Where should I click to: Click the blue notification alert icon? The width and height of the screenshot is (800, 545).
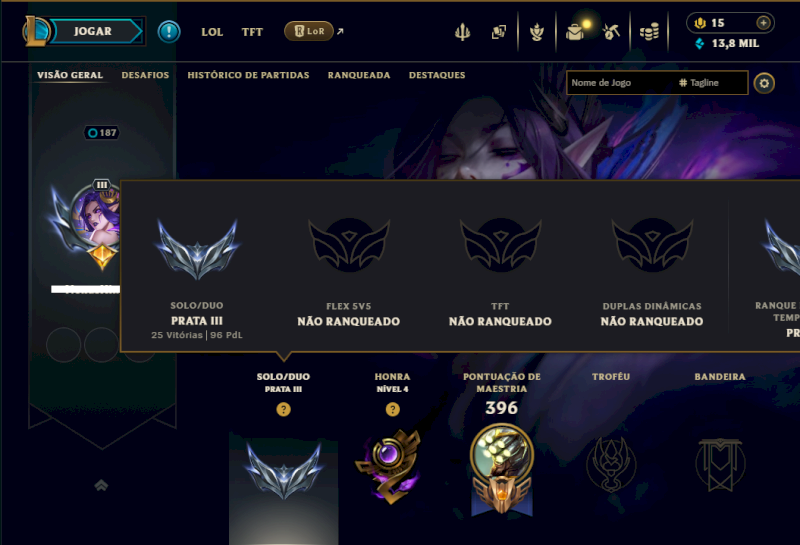point(169,32)
